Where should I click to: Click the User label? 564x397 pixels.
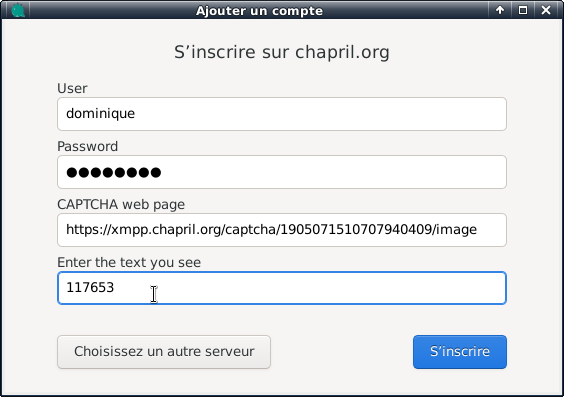72,88
